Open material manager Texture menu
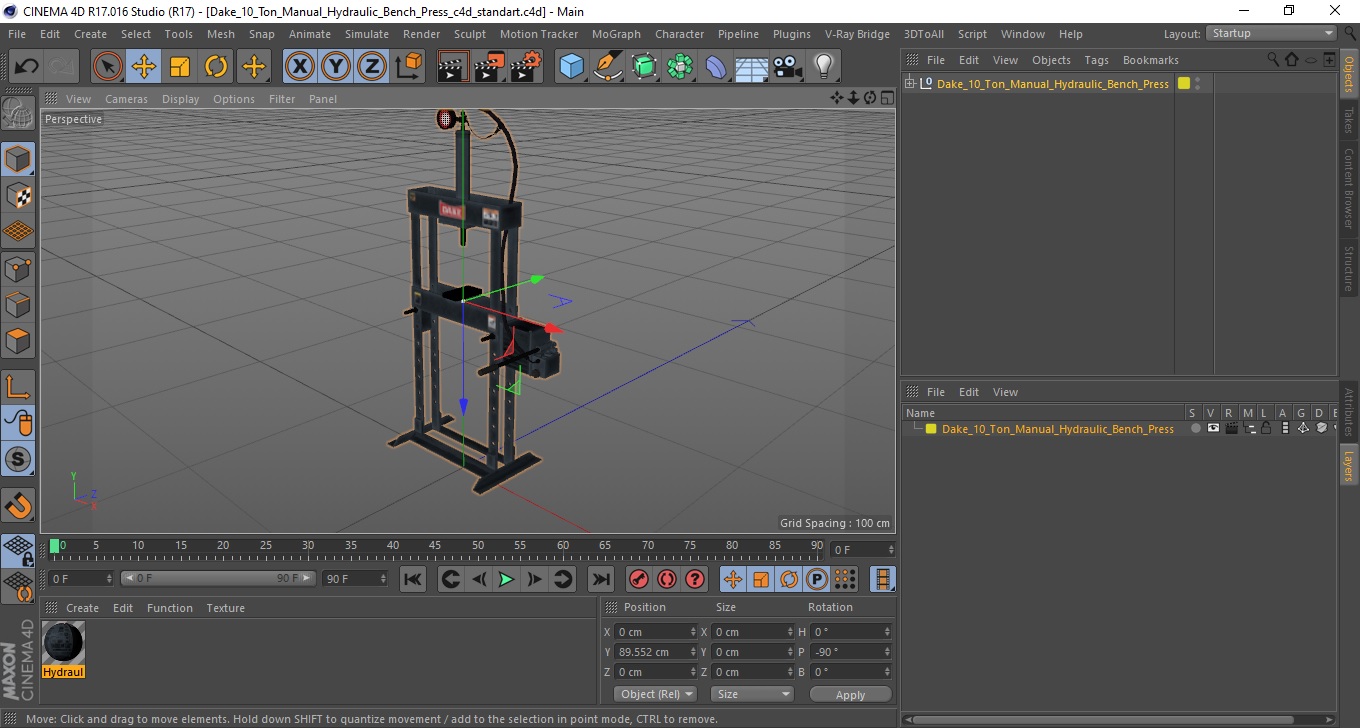1360x728 pixels. point(225,608)
